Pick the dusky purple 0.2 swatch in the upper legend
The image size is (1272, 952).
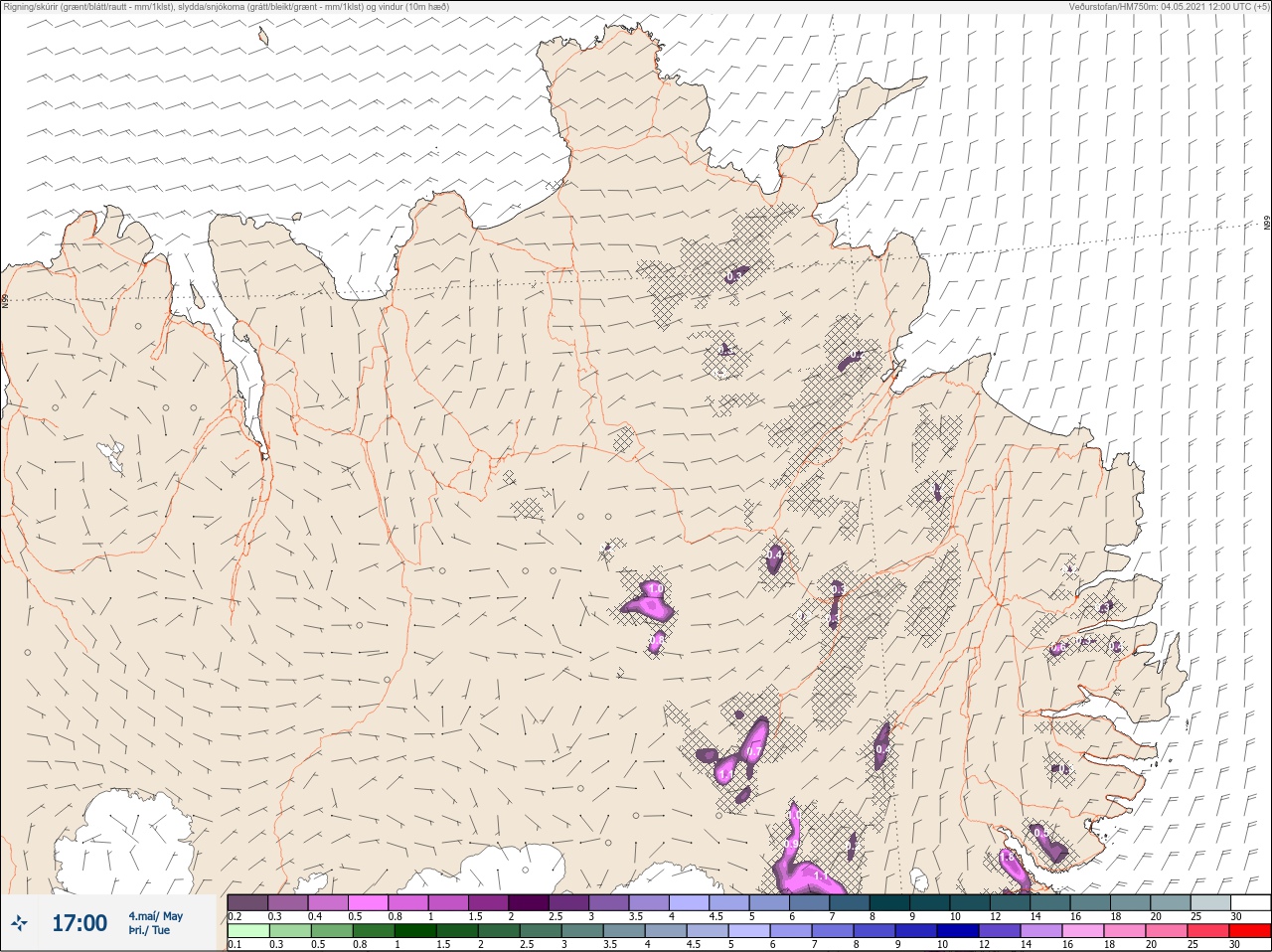click(x=247, y=902)
